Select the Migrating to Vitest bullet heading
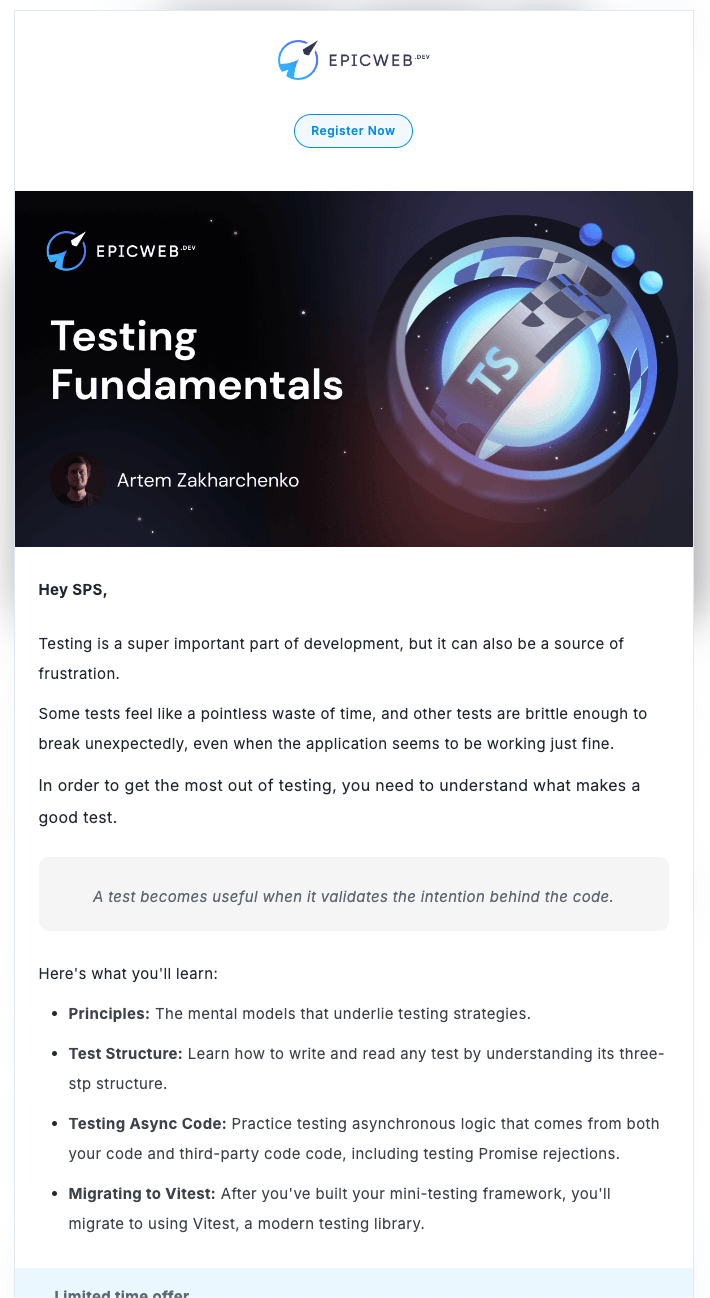 [x=143, y=1194]
